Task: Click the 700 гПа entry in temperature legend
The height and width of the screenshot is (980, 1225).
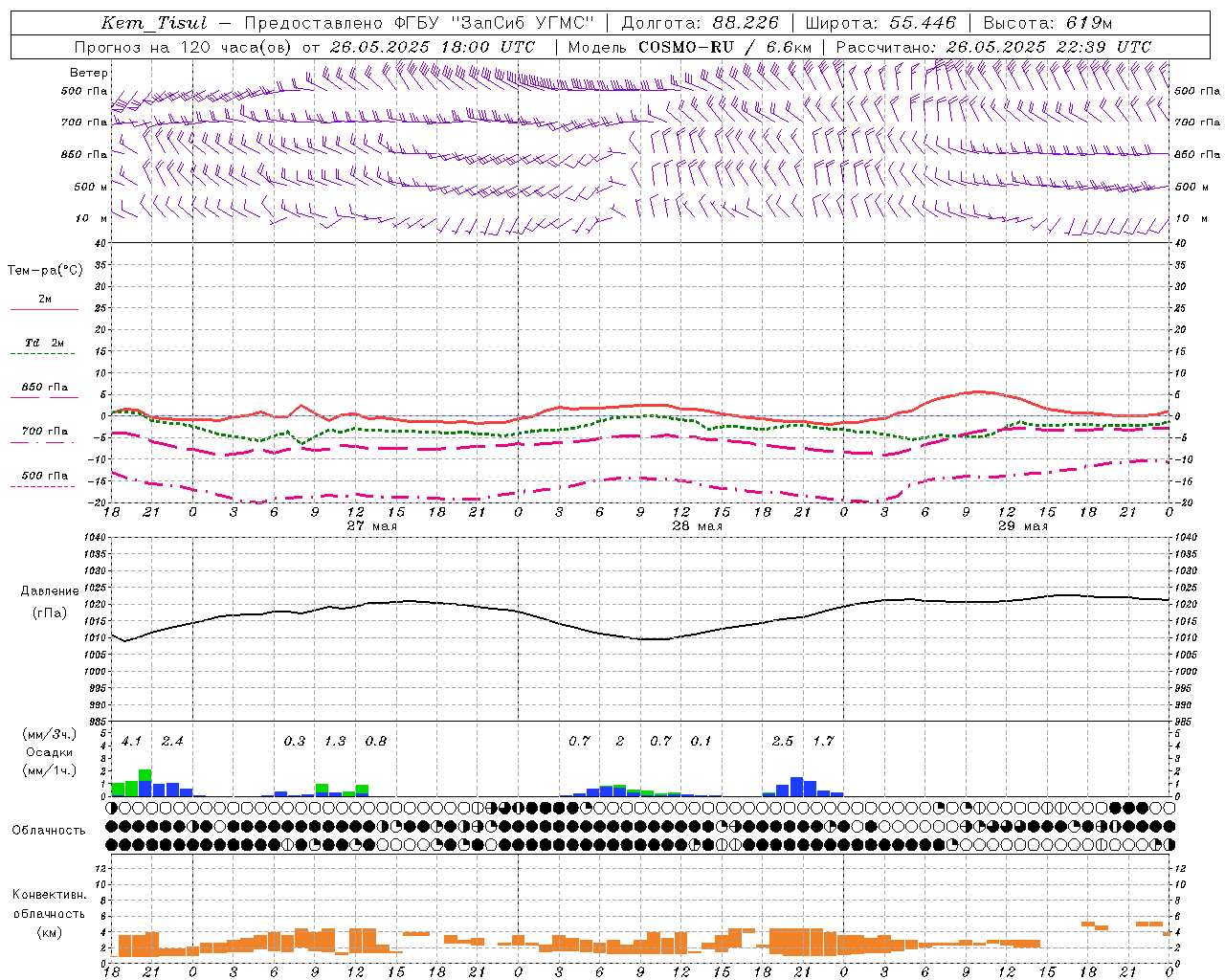Action: pyautogui.click(x=45, y=431)
